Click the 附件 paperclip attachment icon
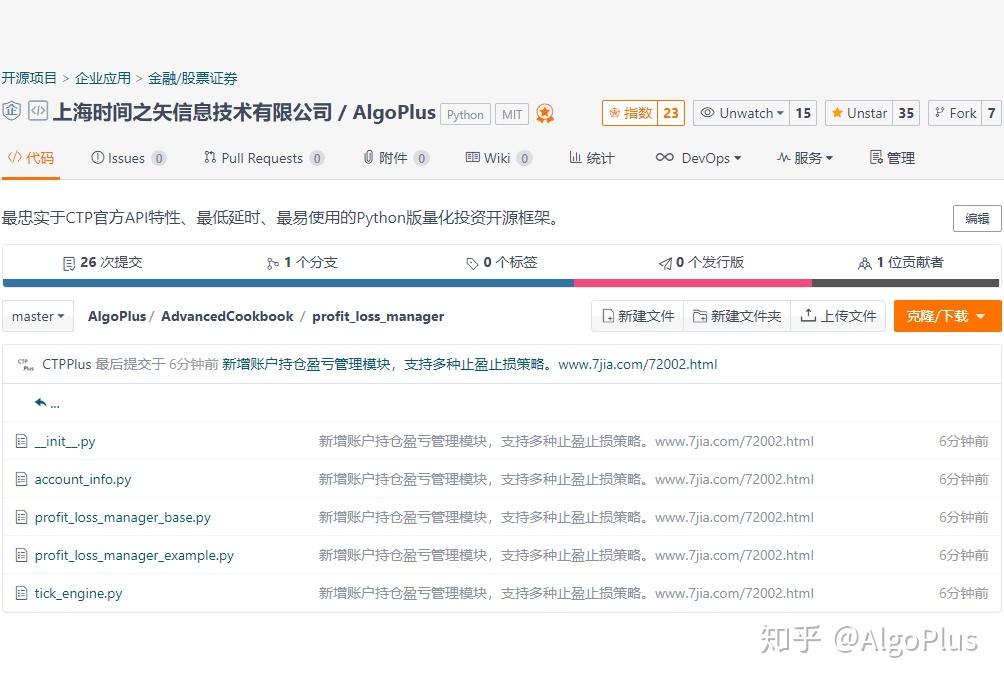The height and width of the screenshot is (685, 1004). tap(369, 157)
